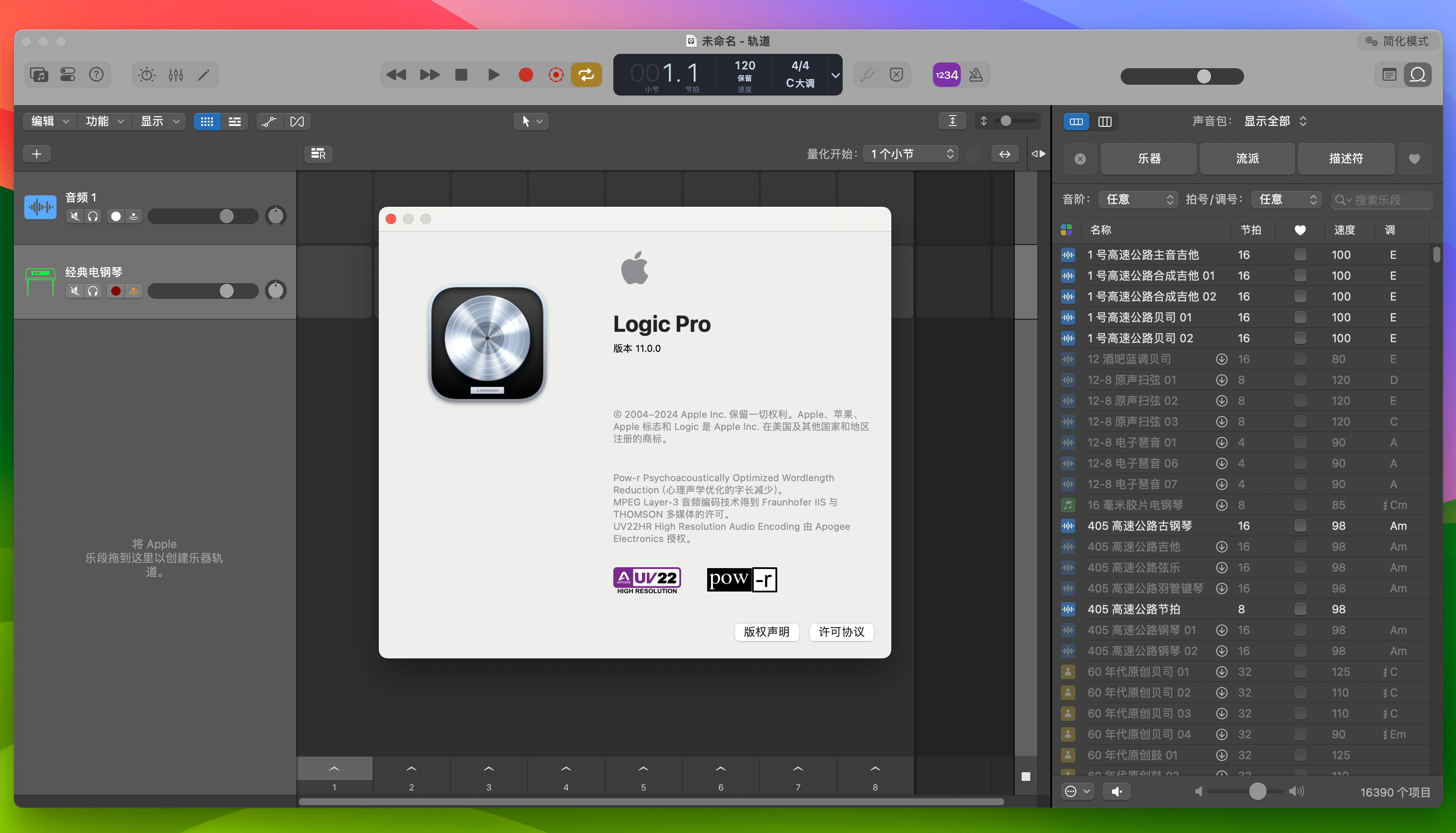
Task: Start recording with the Record button
Action: point(526,75)
